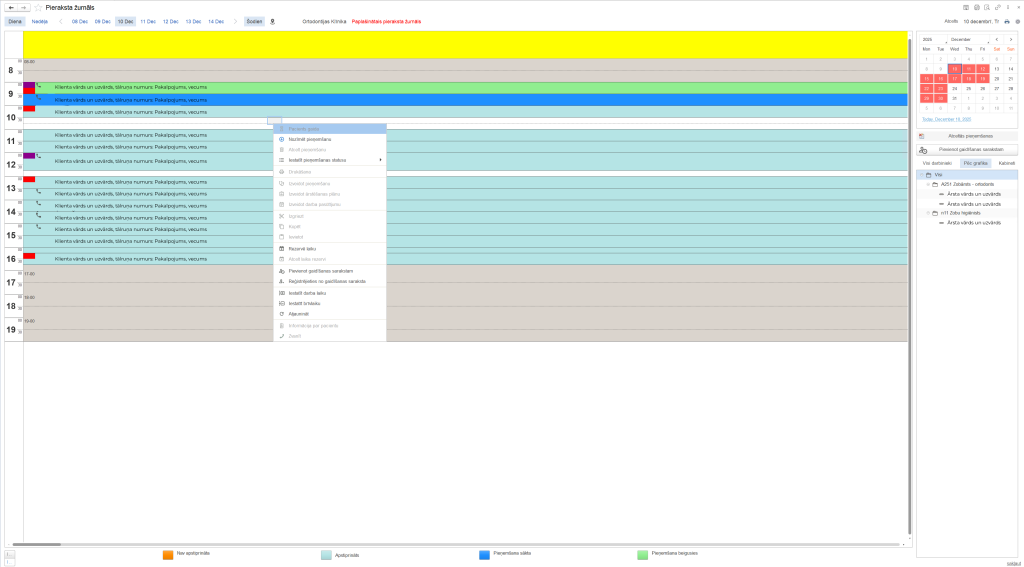Select the Diena day view toggle
Image resolution: width=1024 pixels, height=567 pixels.
coord(15,21)
